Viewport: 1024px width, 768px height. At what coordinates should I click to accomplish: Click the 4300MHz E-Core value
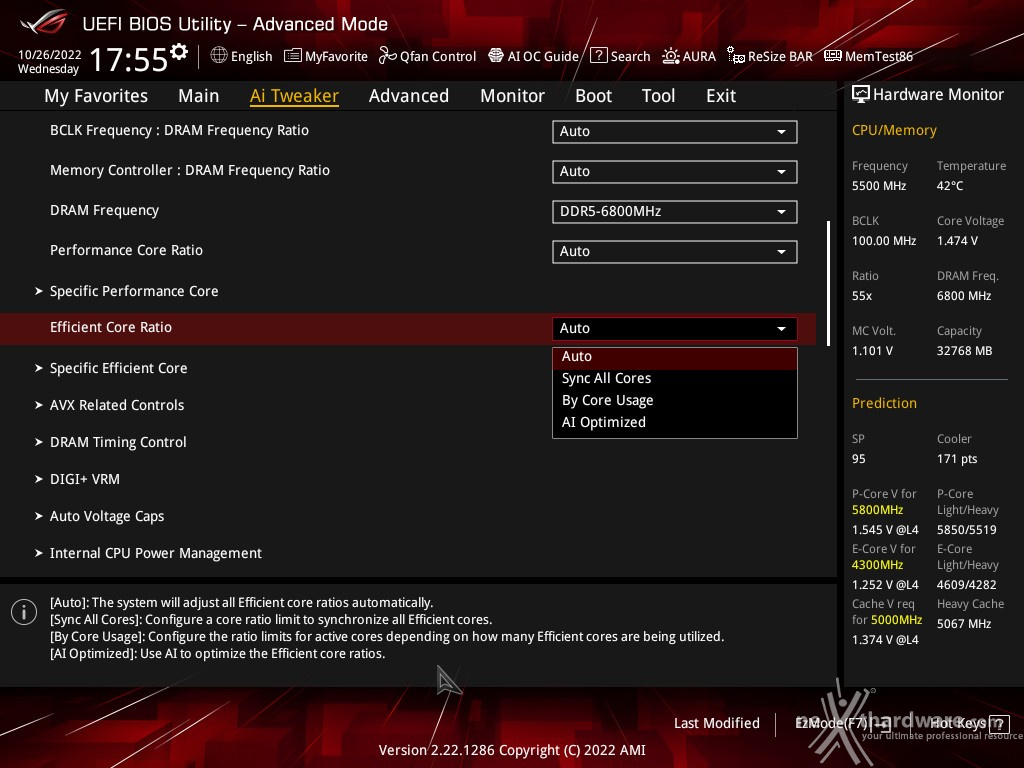point(878,565)
